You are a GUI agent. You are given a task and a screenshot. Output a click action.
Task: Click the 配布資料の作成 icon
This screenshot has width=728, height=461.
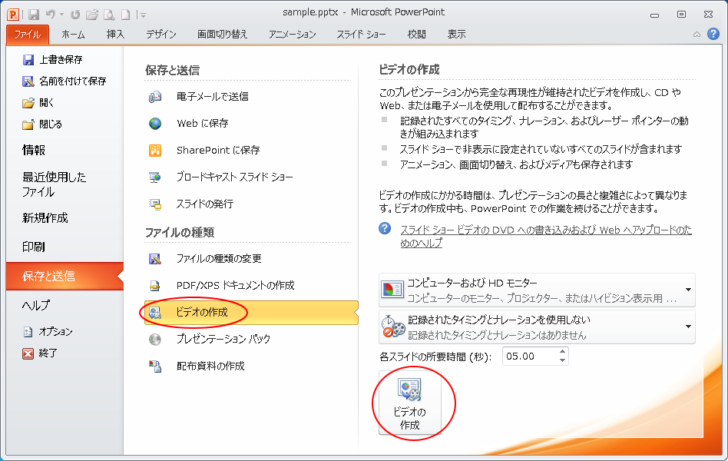click(x=155, y=366)
